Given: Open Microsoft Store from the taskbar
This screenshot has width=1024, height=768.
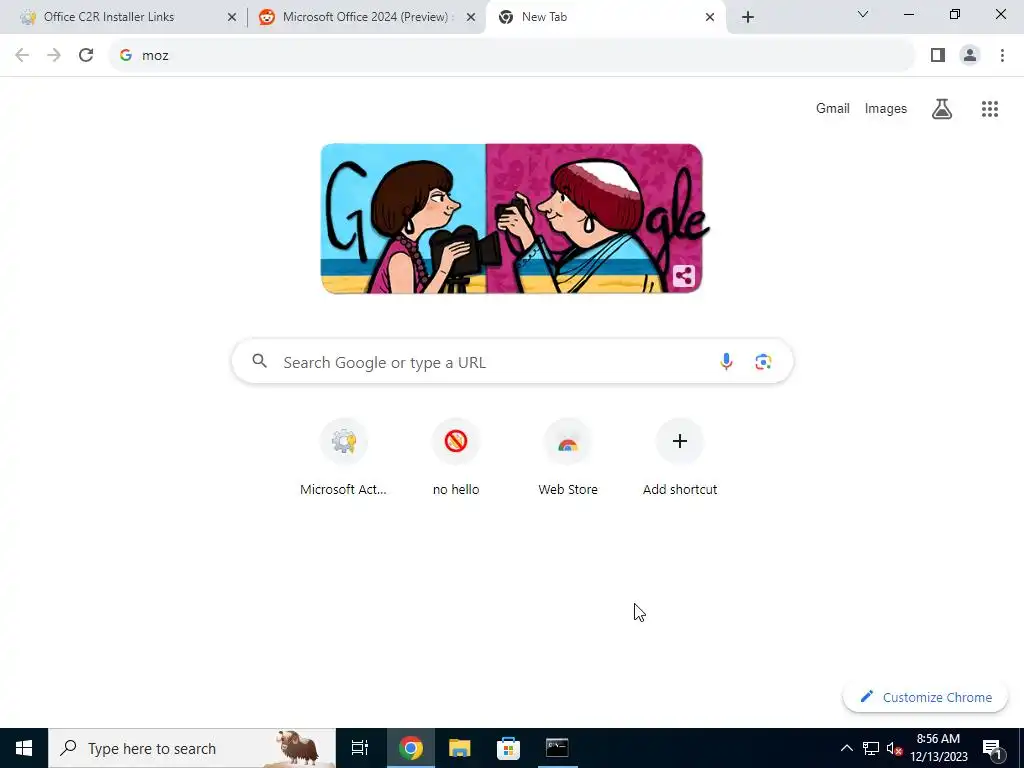Looking at the screenshot, I should [x=508, y=748].
